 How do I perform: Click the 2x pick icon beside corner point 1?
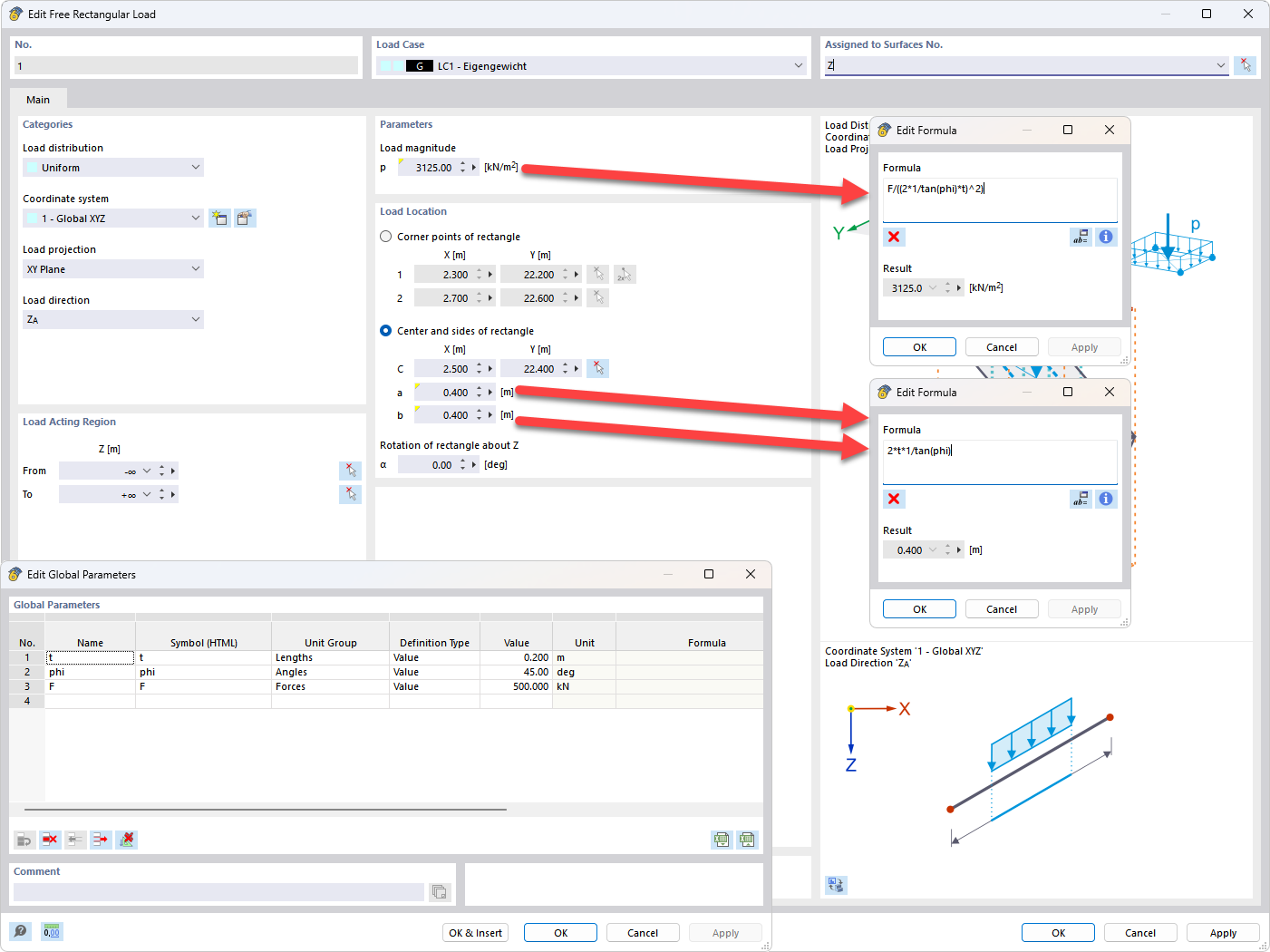625,274
